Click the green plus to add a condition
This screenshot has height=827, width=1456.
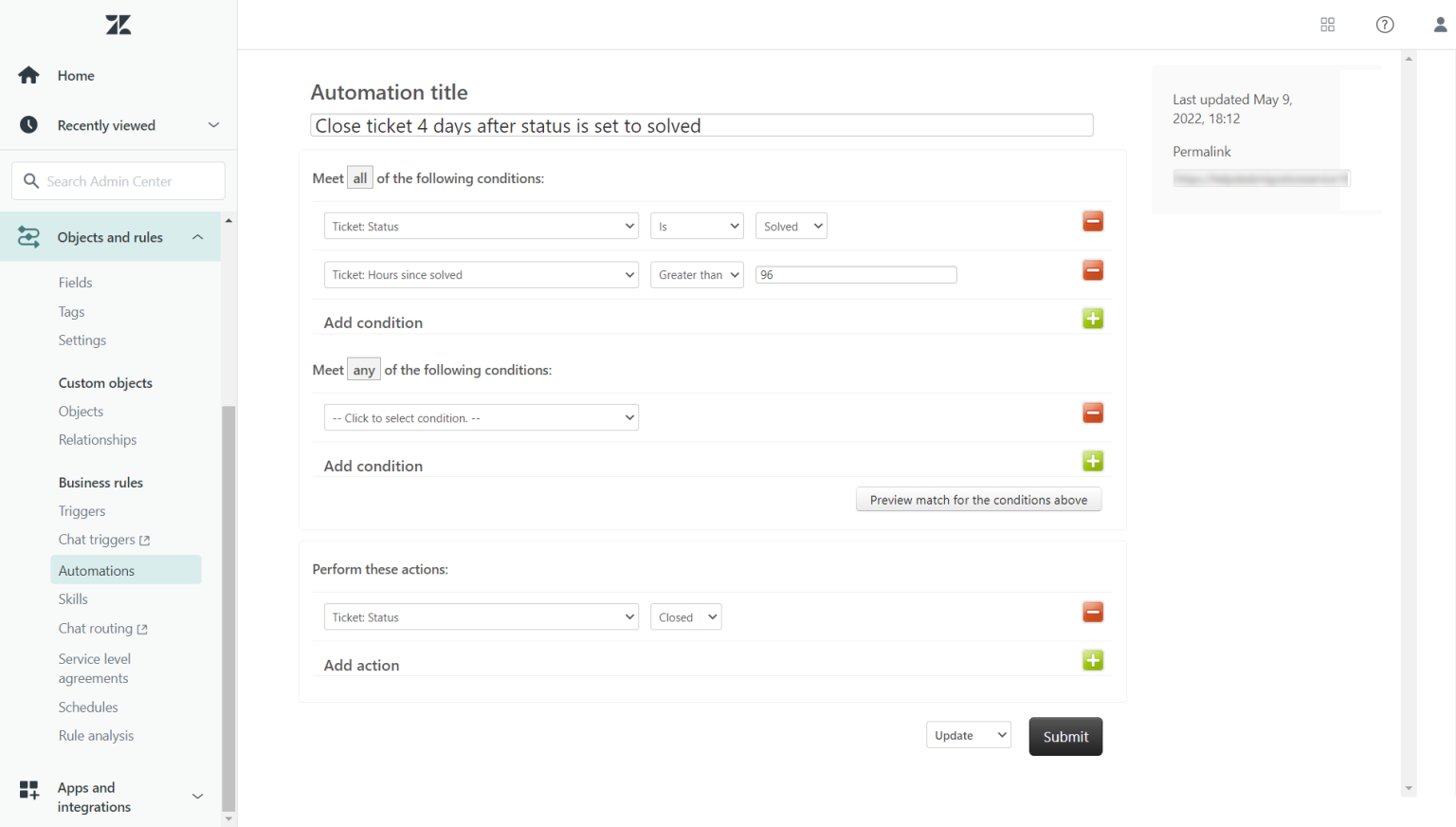coord(1093,318)
